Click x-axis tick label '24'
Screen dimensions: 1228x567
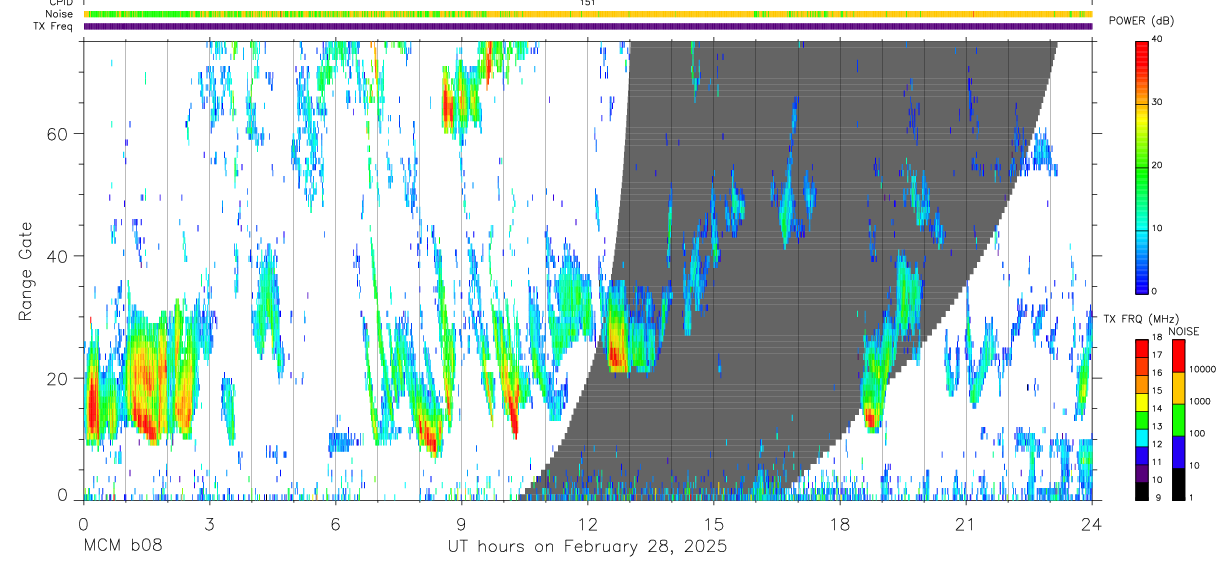tap(1092, 524)
